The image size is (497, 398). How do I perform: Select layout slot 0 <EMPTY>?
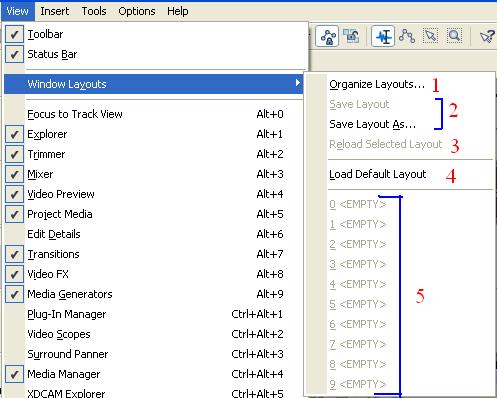click(x=358, y=204)
